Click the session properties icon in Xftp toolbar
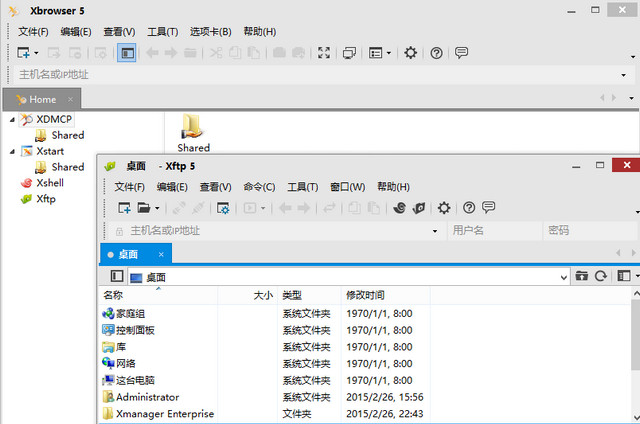This screenshot has width=640, height=424. pos(223,208)
